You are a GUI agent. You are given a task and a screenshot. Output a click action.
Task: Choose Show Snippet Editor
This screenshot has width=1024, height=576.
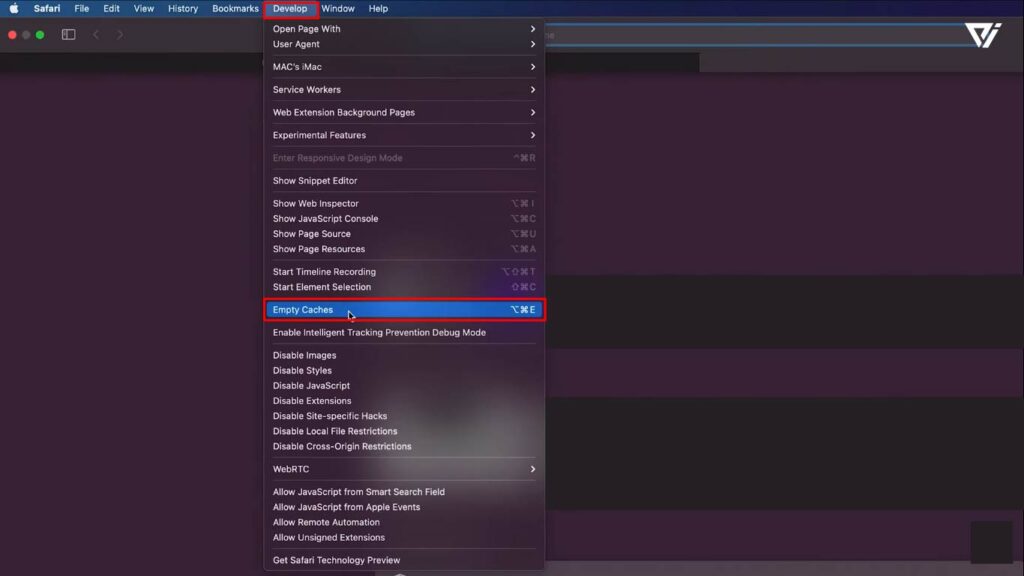(404, 180)
